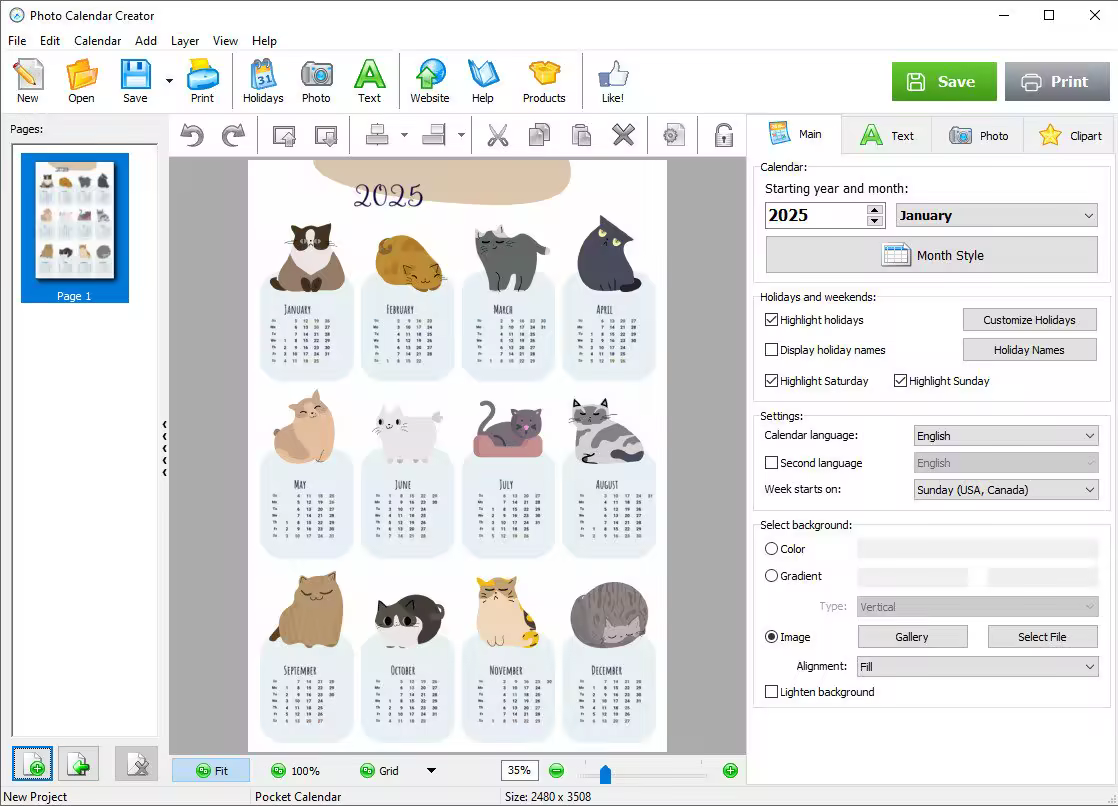Click the Holidays toolbar icon
1118x806 pixels.
click(x=263, y=81)
